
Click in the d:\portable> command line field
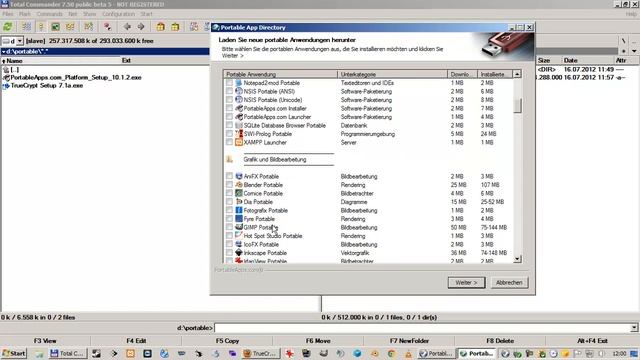click(422, 328)
